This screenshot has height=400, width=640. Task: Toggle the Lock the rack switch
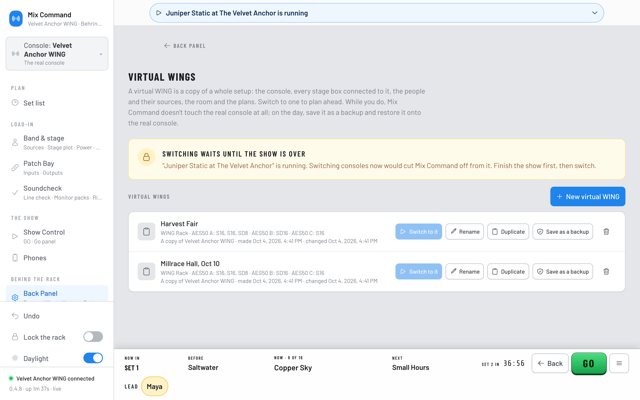(93, 337)
